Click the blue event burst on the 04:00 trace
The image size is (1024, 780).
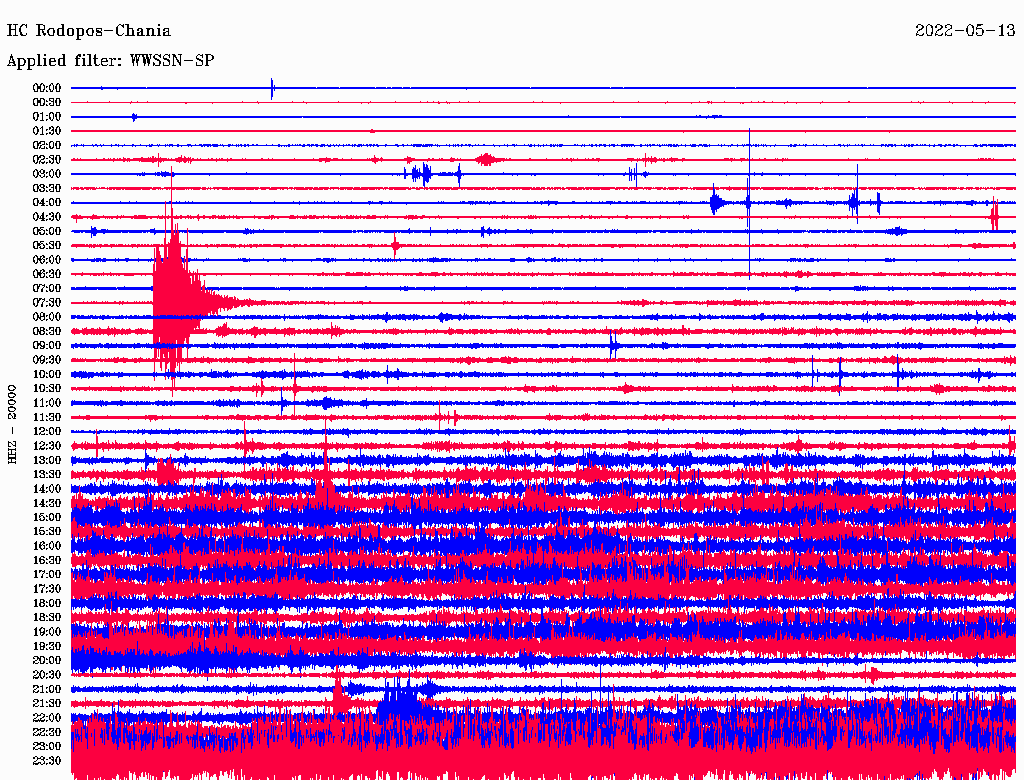(716, 203)
